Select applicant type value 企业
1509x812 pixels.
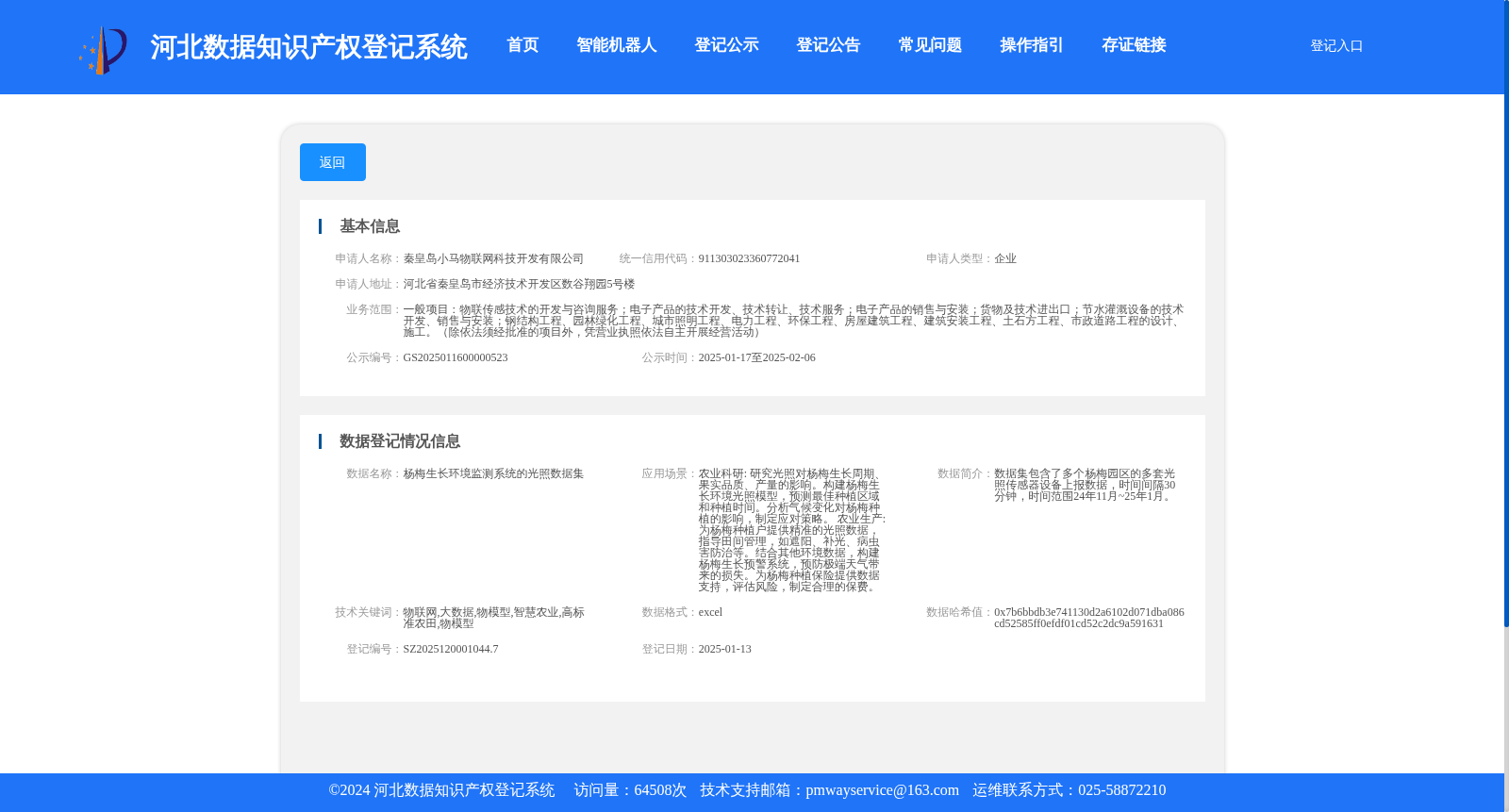click(x=1005, y=258)
